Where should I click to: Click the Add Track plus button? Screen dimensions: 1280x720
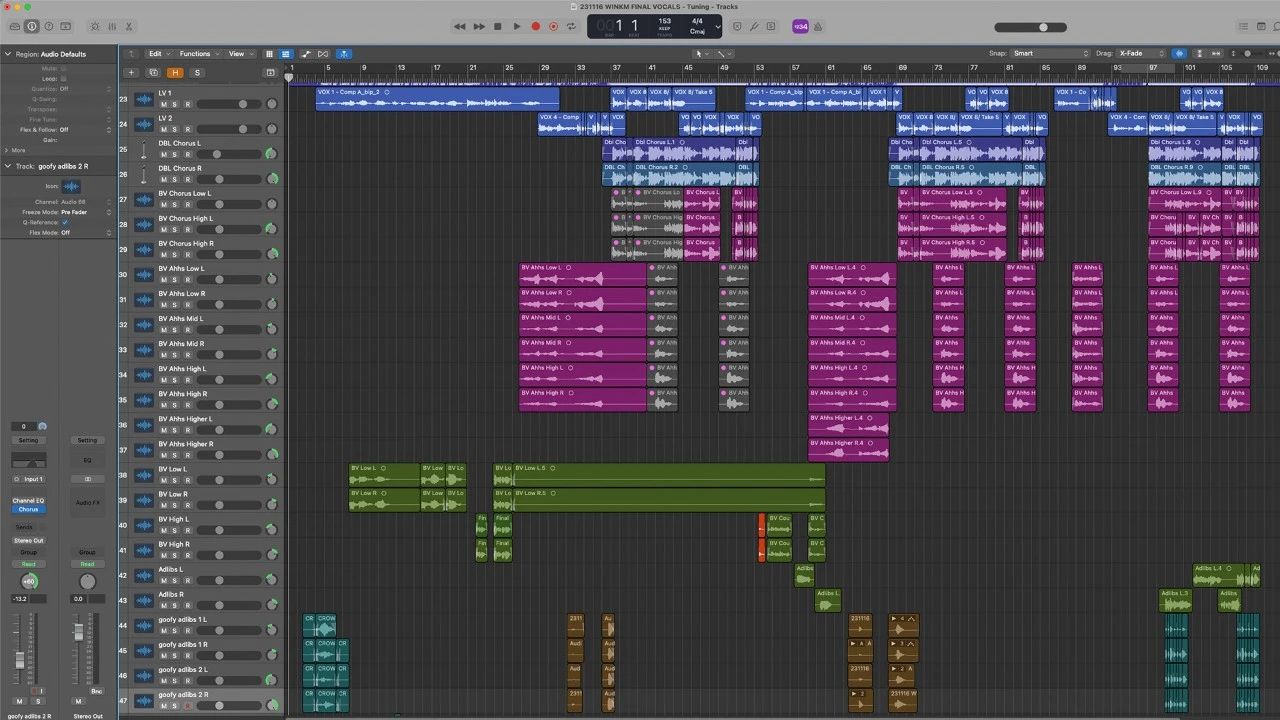[x=130, y=73]
